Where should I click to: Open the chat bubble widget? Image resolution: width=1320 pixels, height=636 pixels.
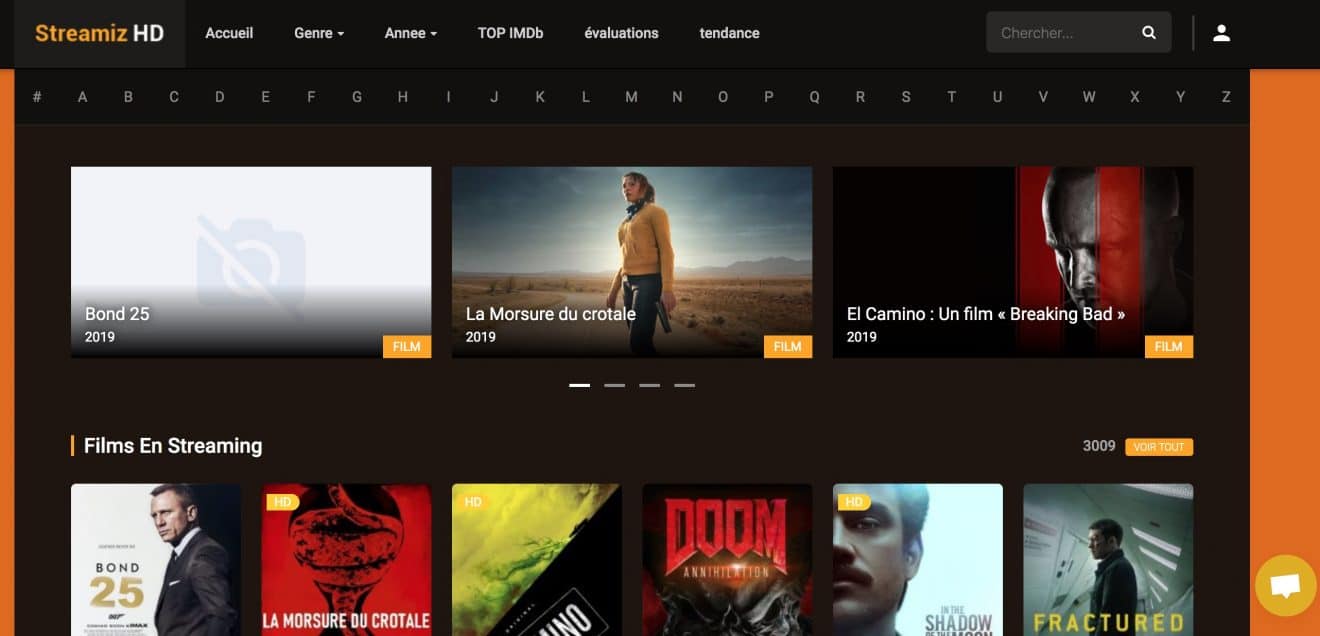click(x=1285, y=586)
